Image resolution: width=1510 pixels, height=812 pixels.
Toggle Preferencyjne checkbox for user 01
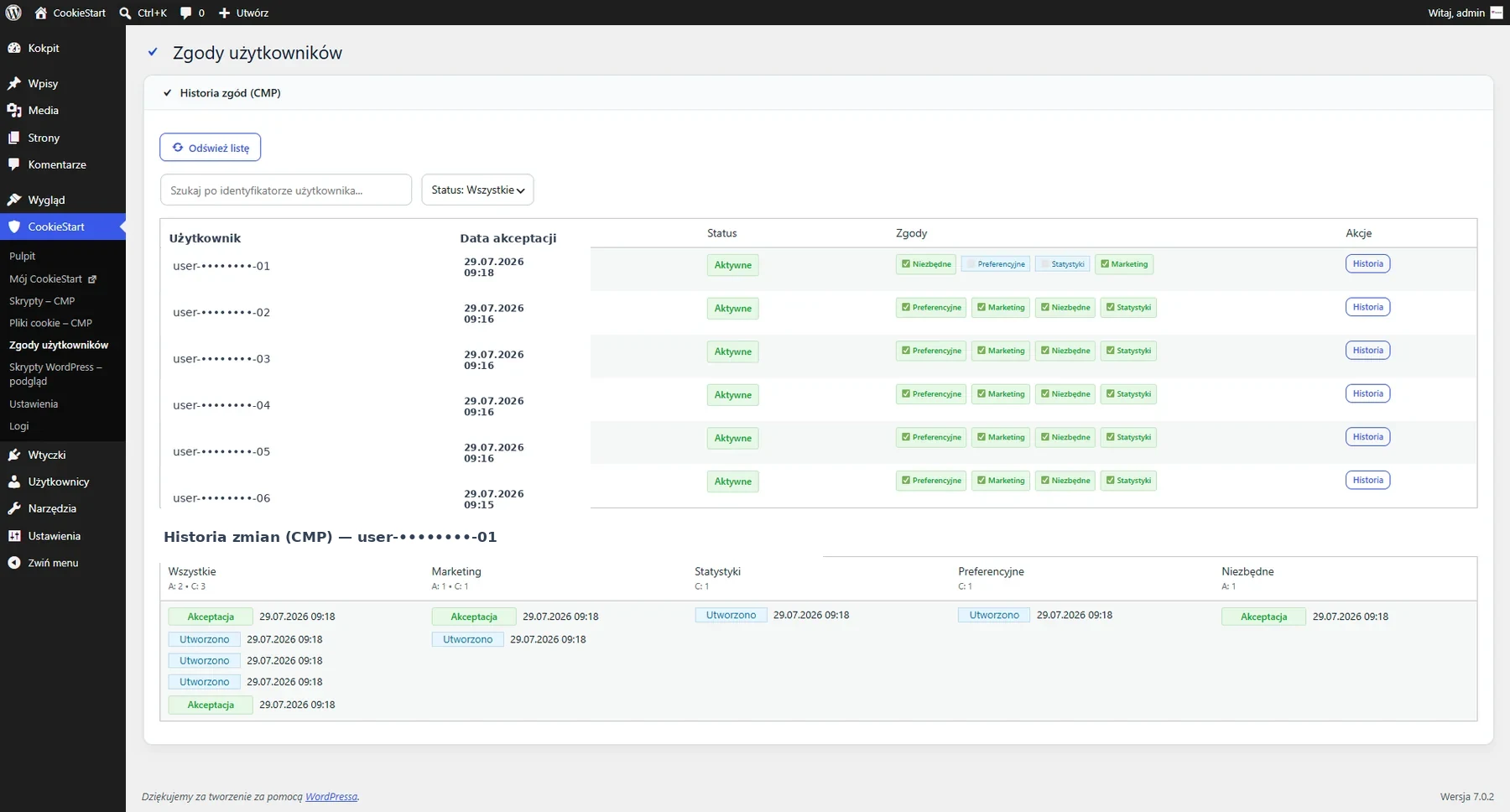pos(970,264)
